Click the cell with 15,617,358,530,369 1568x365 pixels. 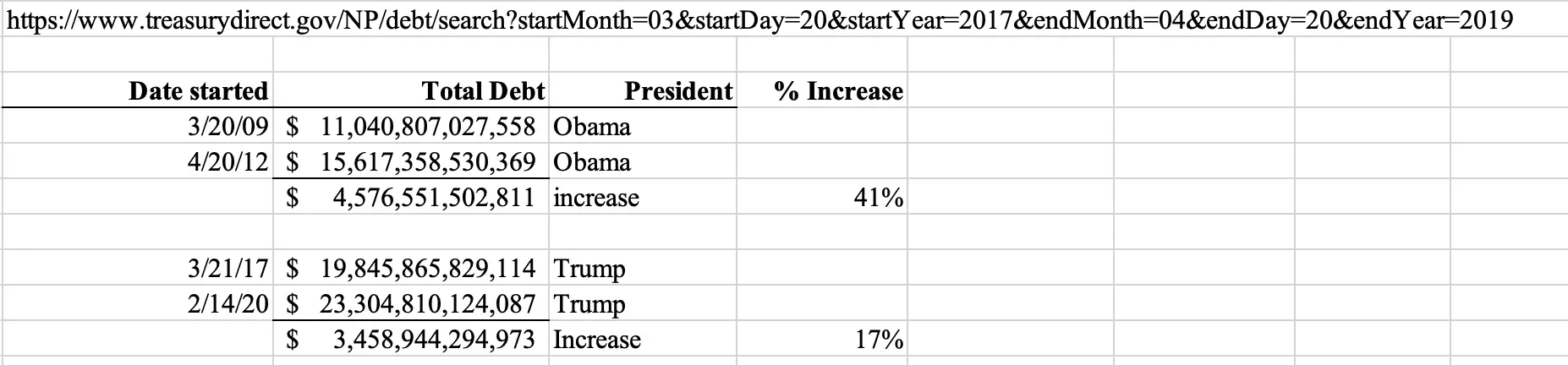(x=427, y=162)
